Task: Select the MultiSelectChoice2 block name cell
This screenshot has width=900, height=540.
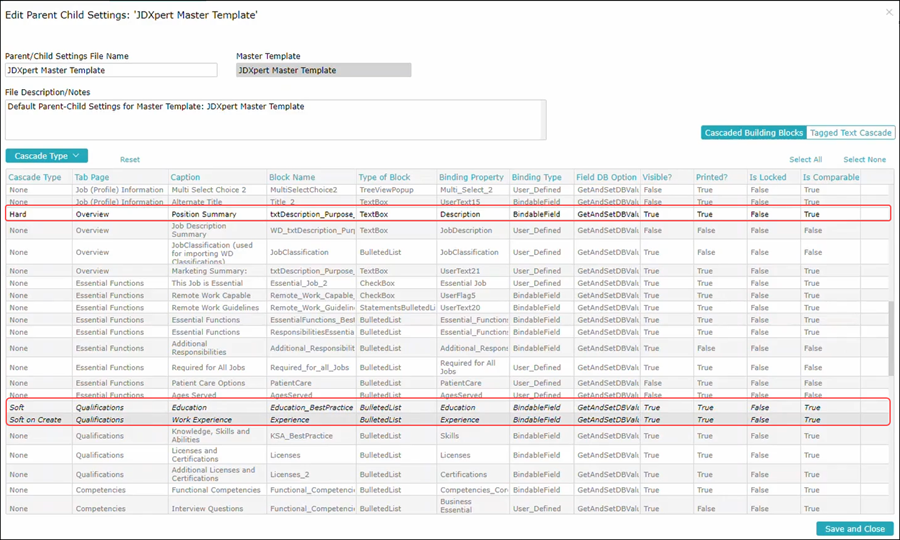Action: [x=304, y=190]
